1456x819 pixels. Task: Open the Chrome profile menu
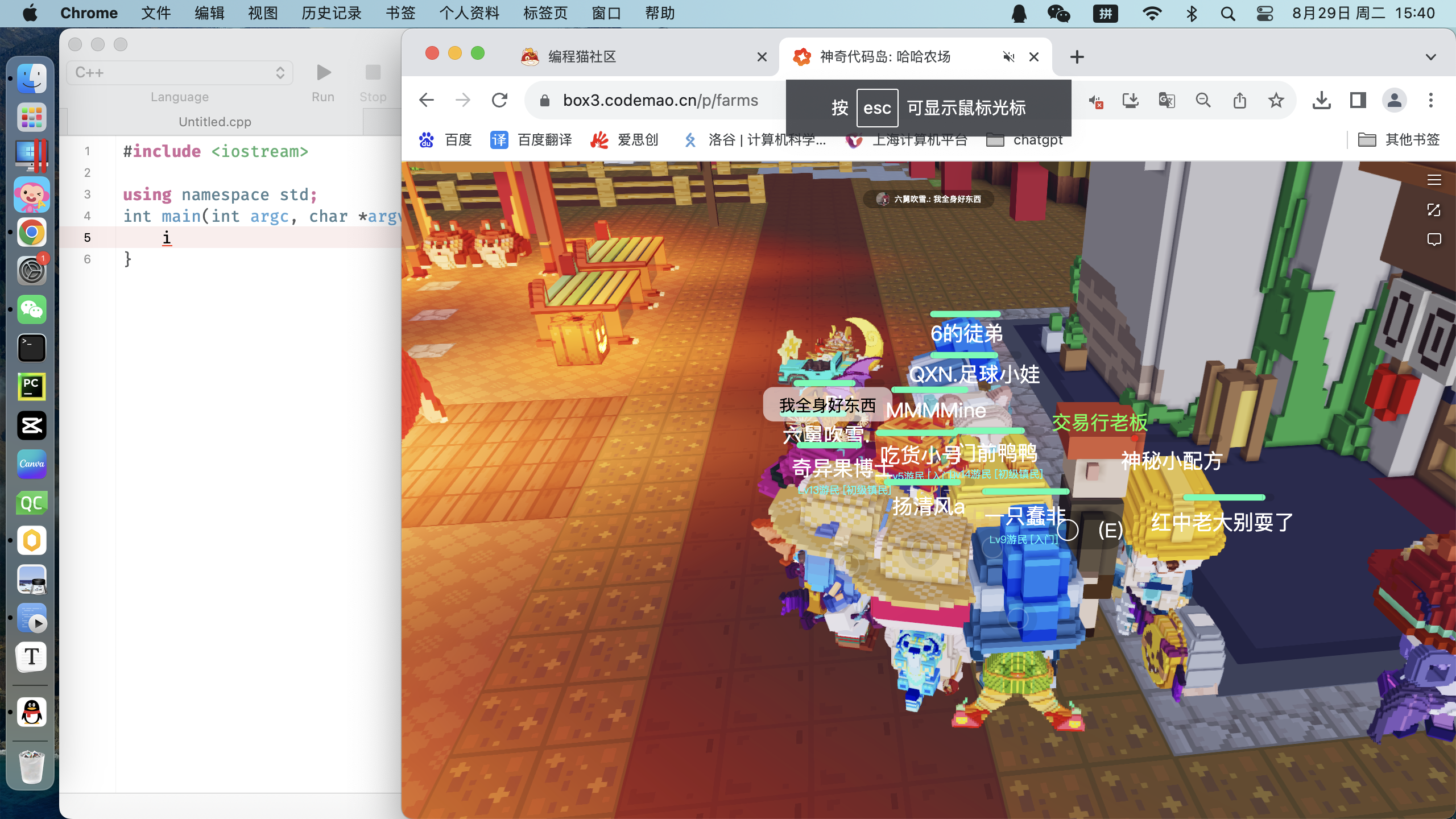(x=1395, y=101)
